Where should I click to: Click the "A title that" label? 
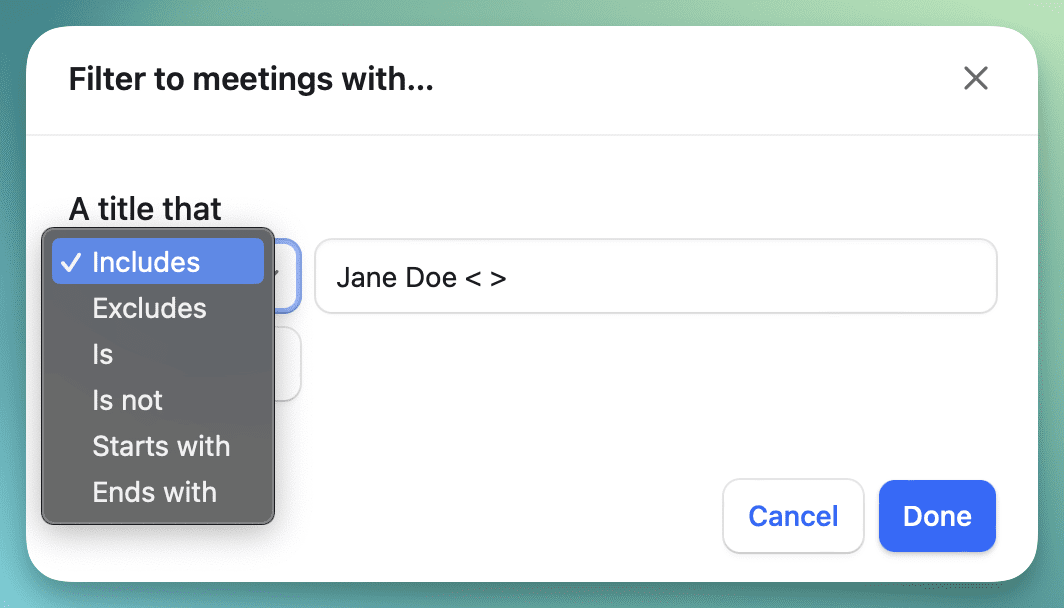145,209
